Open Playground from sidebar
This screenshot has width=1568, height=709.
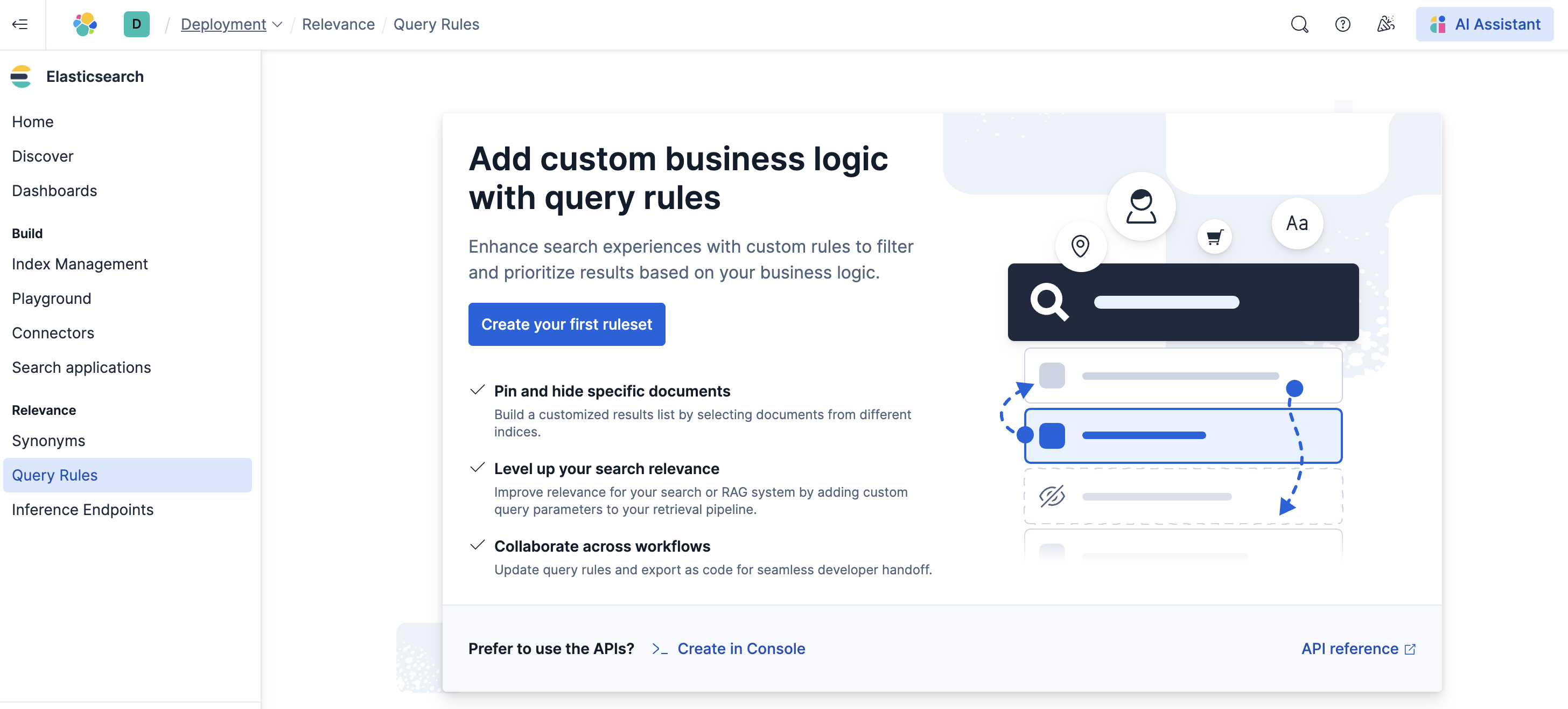click(x=52, y=298)
